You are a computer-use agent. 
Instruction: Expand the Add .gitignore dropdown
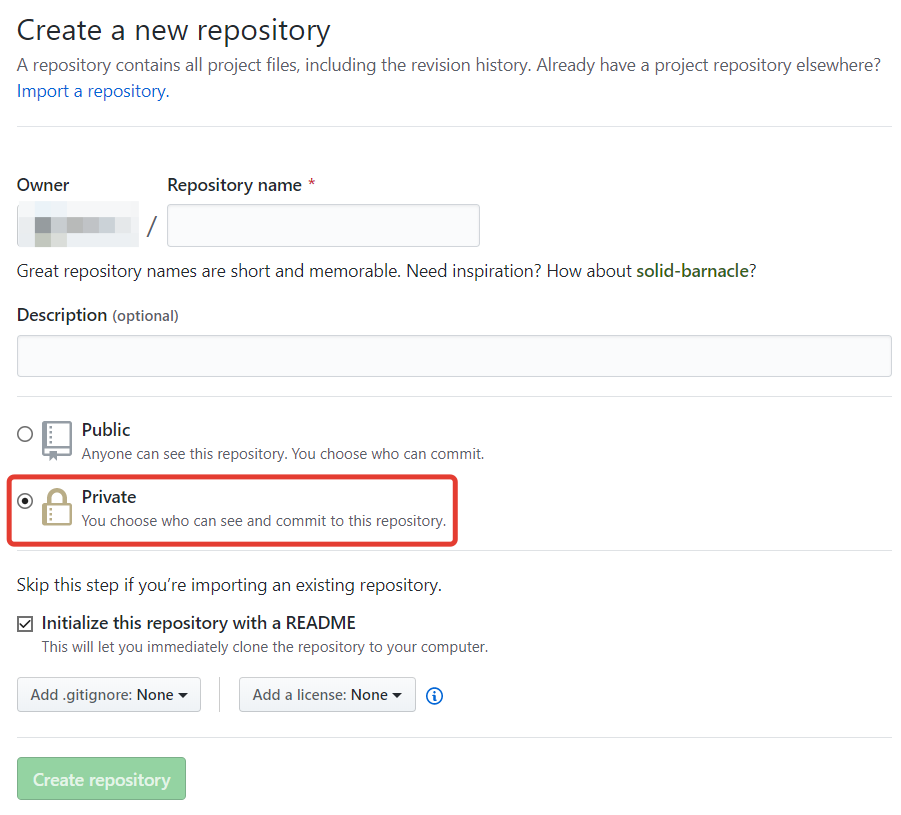(109, 695)
